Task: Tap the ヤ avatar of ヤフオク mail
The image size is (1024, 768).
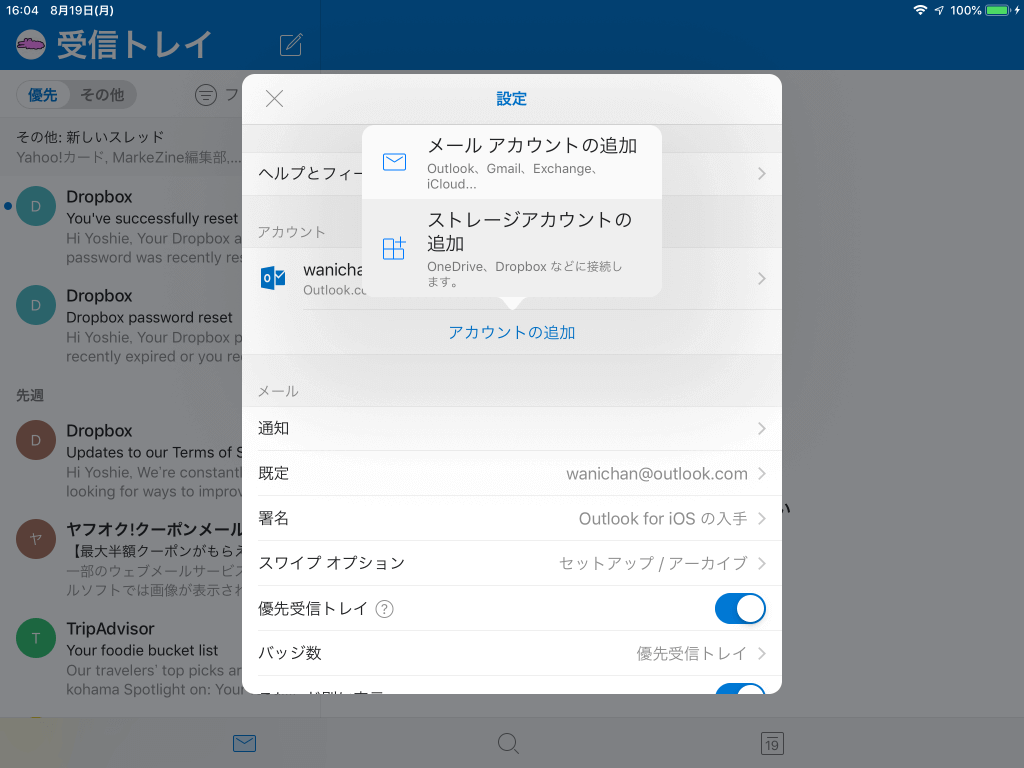Action: [x=35, y=539]
